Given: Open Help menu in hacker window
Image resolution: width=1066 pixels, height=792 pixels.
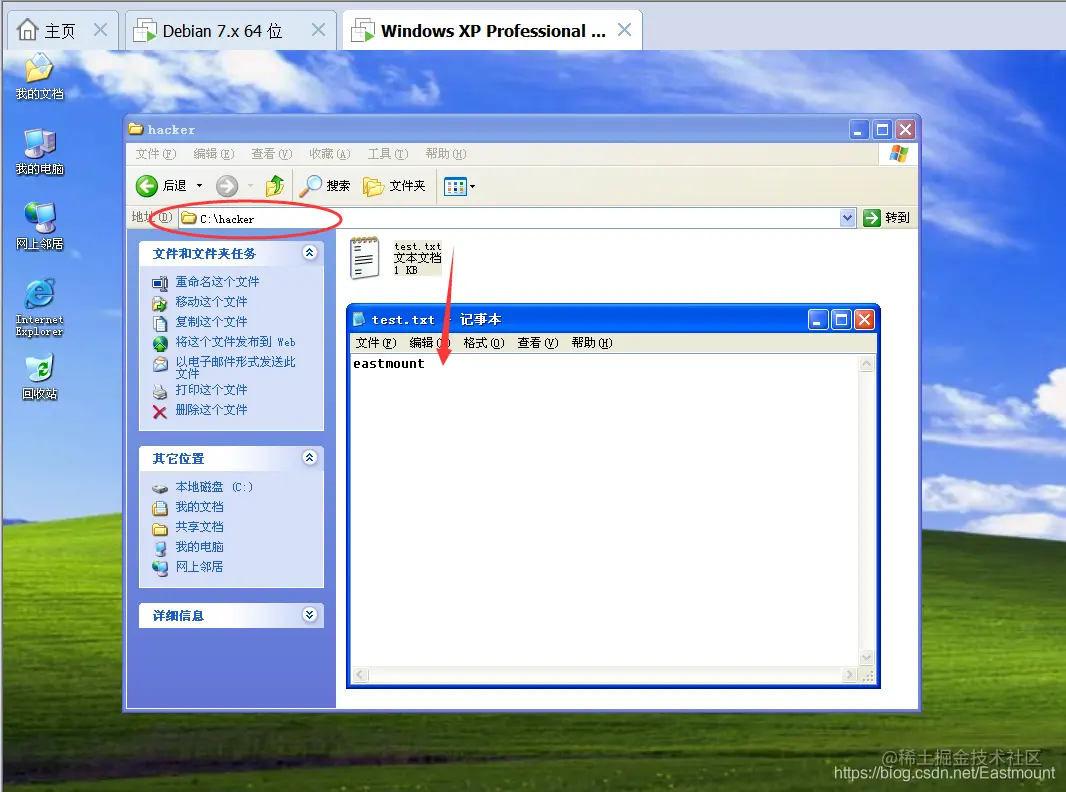Looking at the screenshot, I should click(x=445, y=154).
